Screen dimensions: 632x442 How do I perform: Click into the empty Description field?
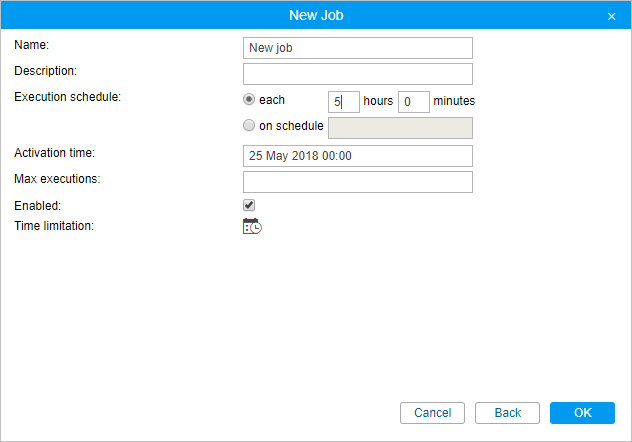click(358, 74)
